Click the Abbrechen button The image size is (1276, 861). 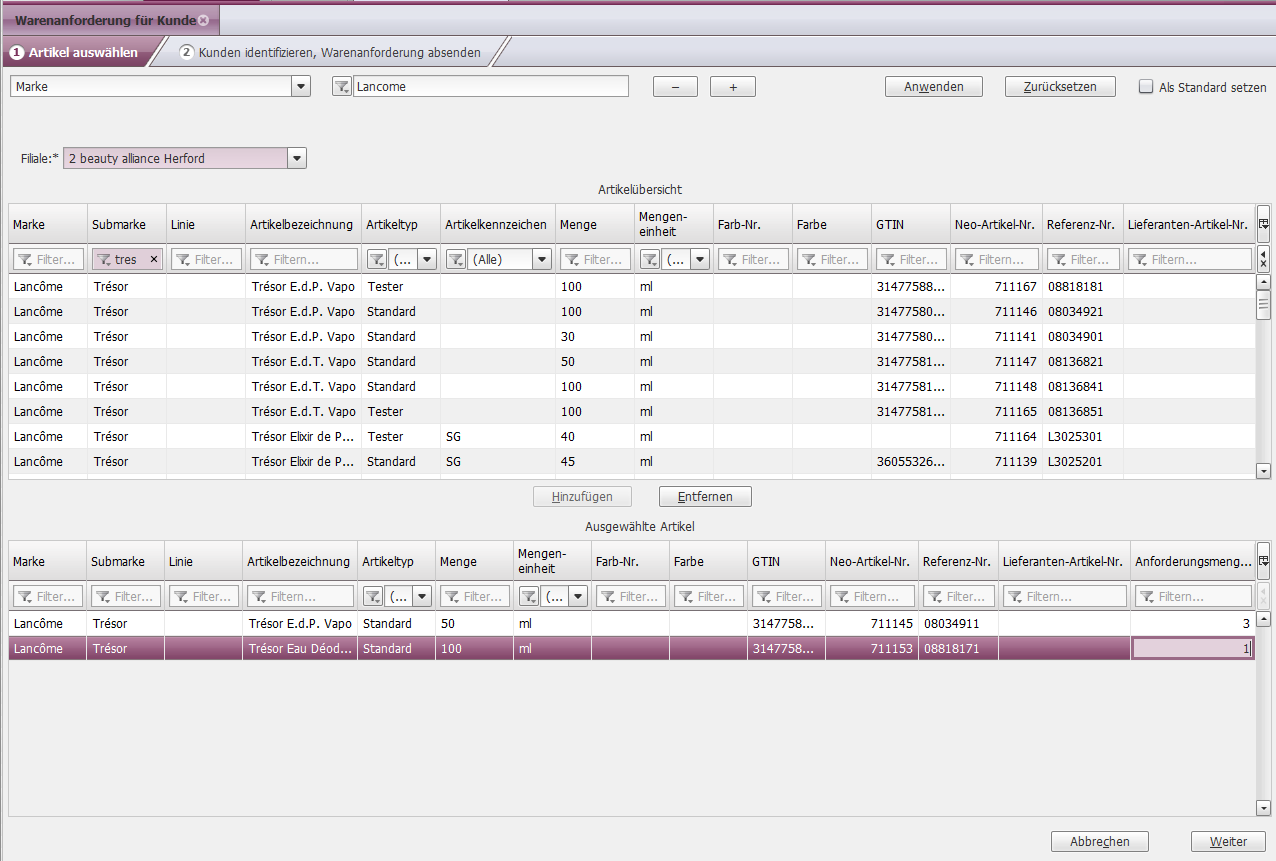(1100, 842)
